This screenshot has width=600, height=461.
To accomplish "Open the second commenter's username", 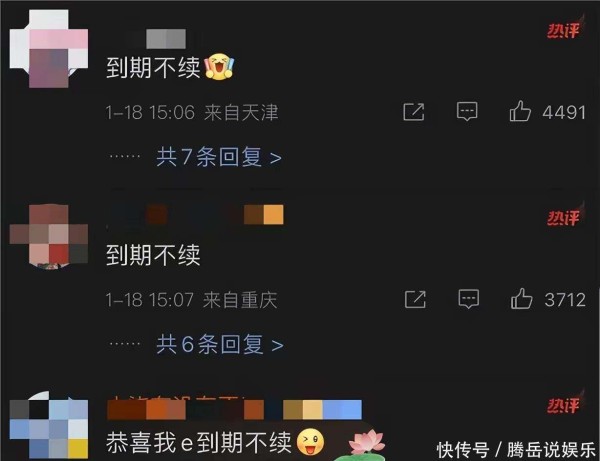I will pos(195,214).
